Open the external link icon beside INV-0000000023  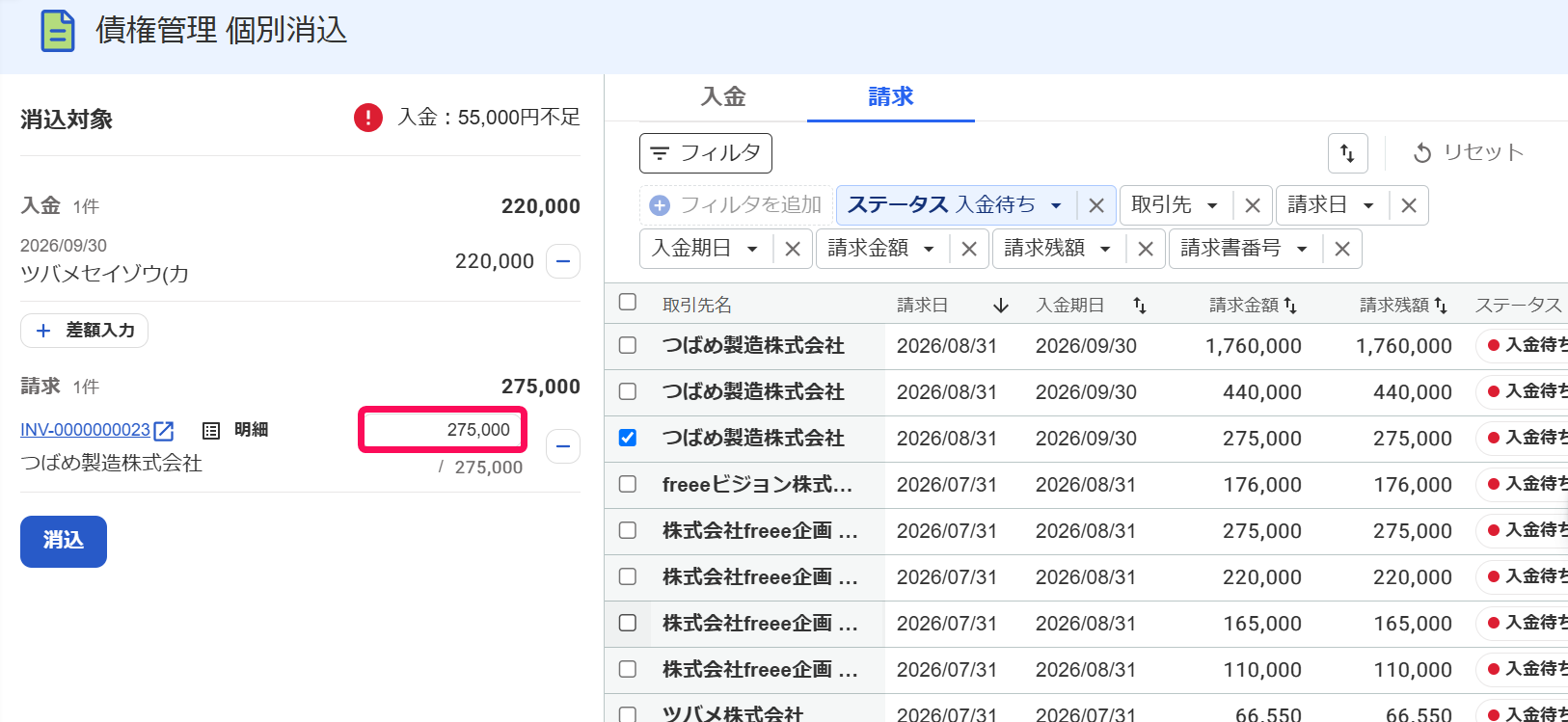click(164, 431)
